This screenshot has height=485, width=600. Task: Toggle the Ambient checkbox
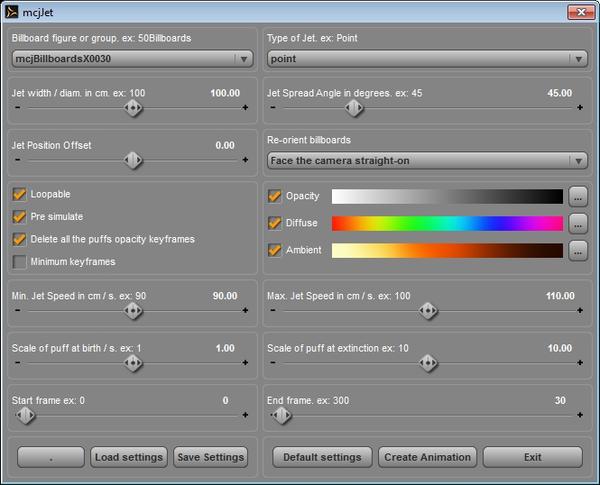274,250
